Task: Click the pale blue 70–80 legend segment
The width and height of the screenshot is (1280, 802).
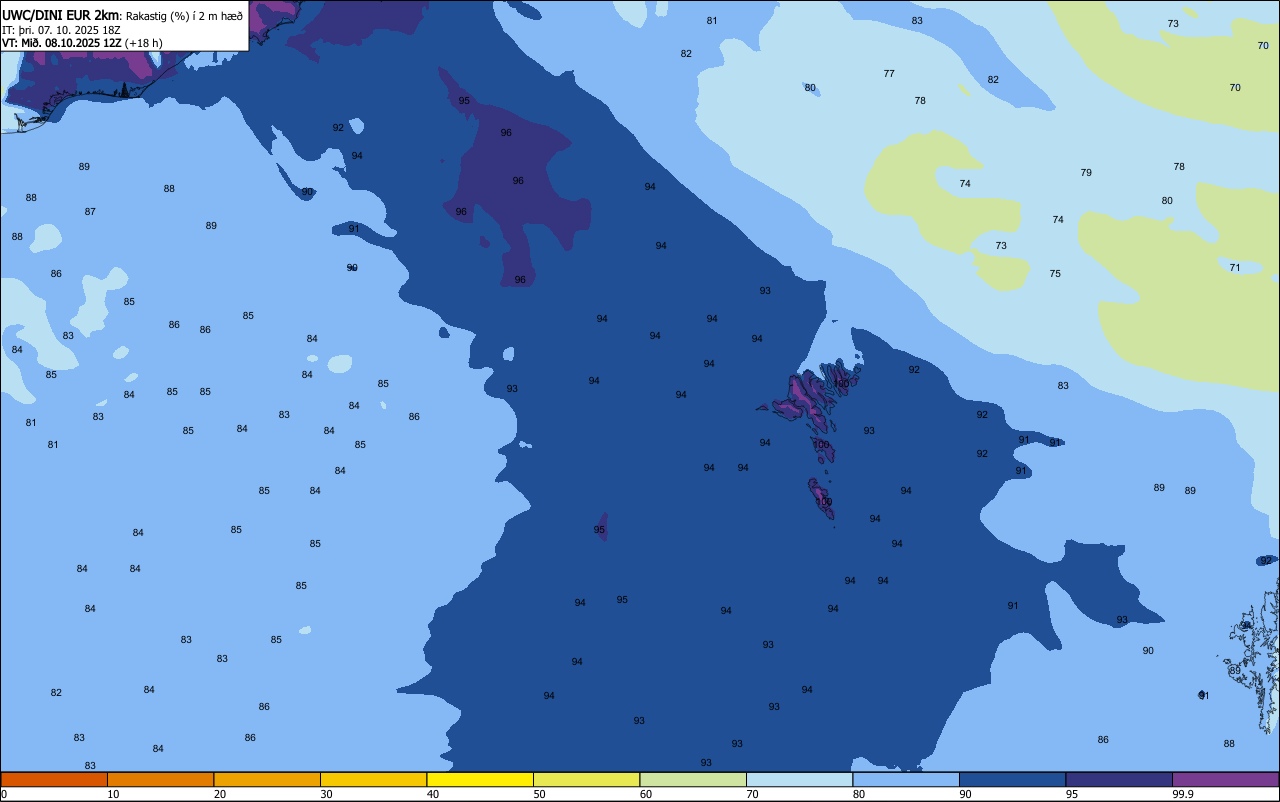Action: (x=799, y=779)
